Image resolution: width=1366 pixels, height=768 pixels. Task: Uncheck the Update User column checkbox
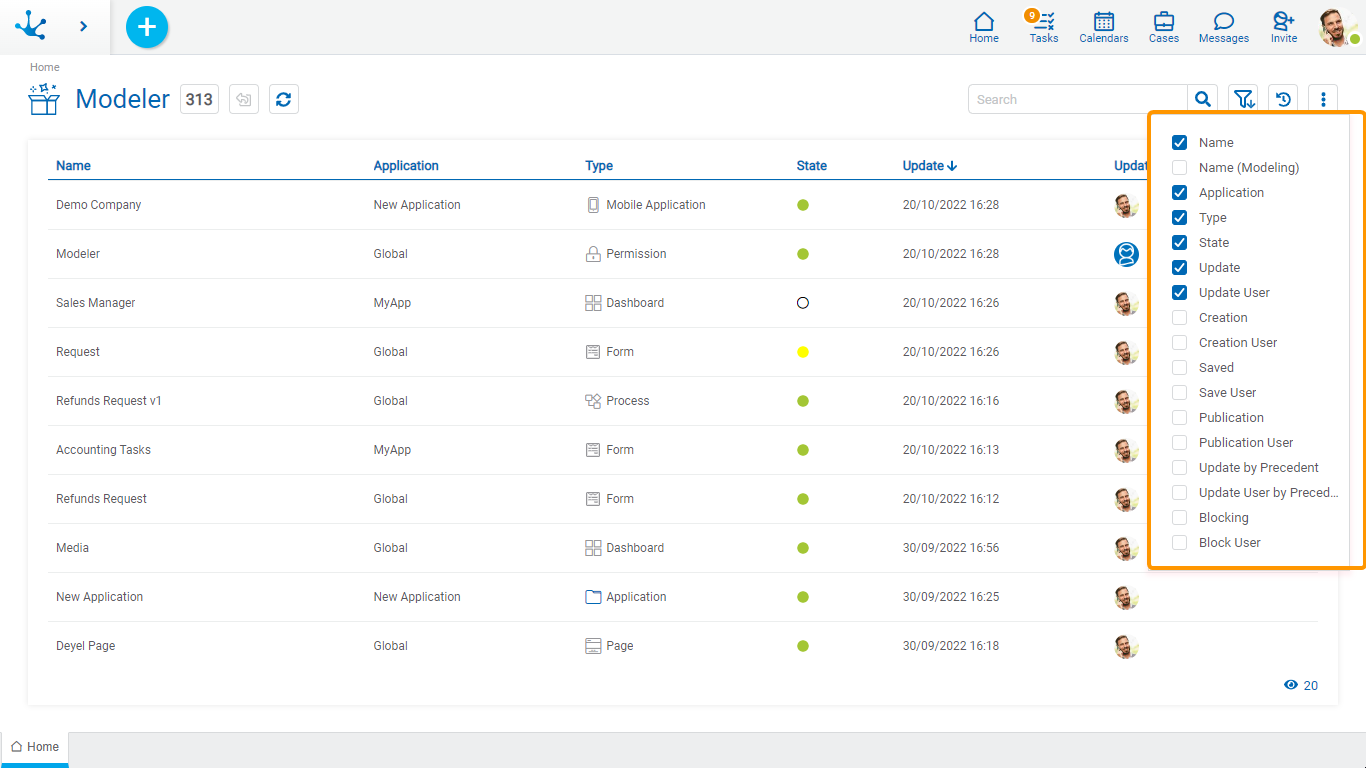point(1179,293)
